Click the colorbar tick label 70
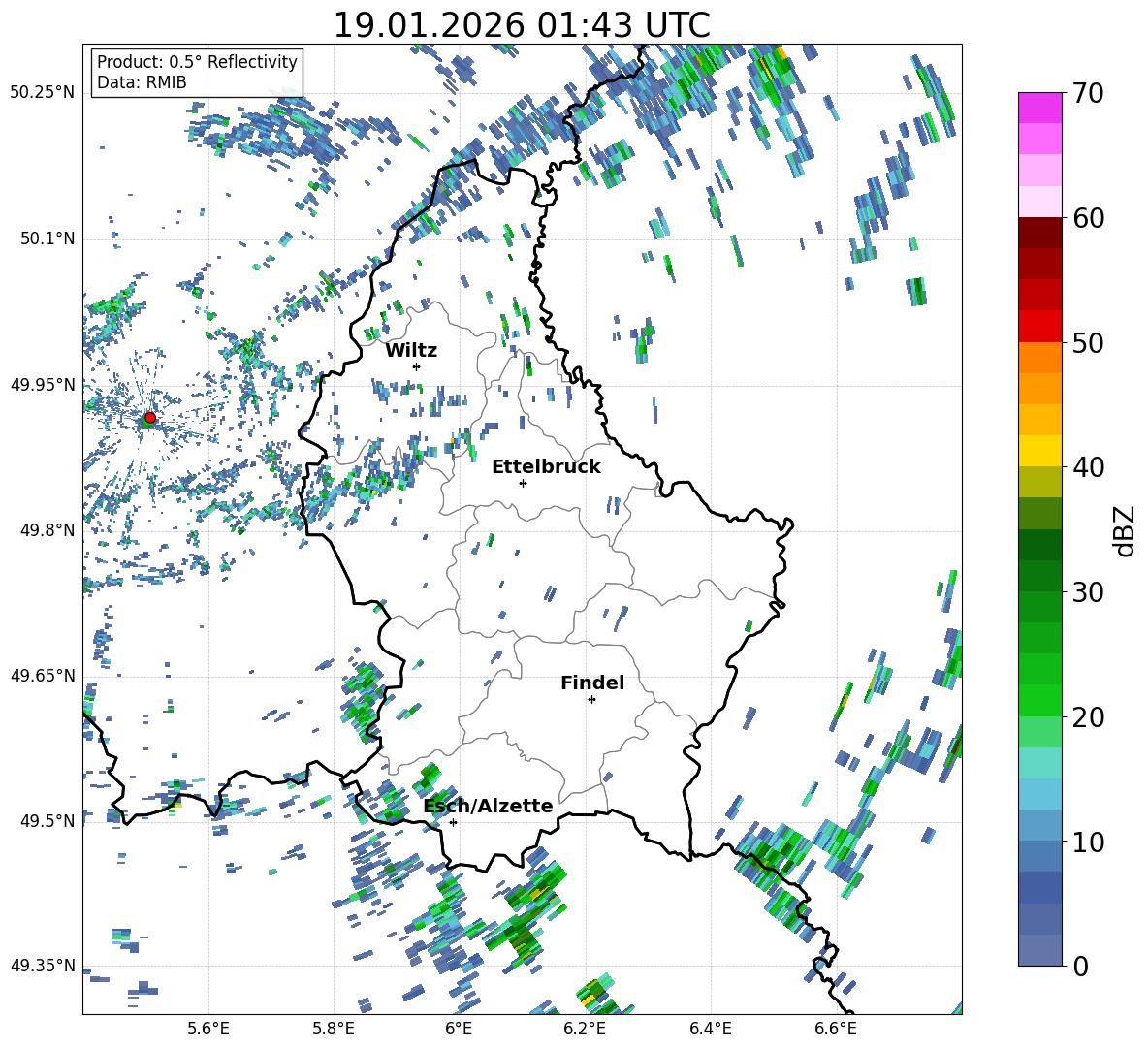This screenshot has height=1048, width=1148. [1087, 94]
